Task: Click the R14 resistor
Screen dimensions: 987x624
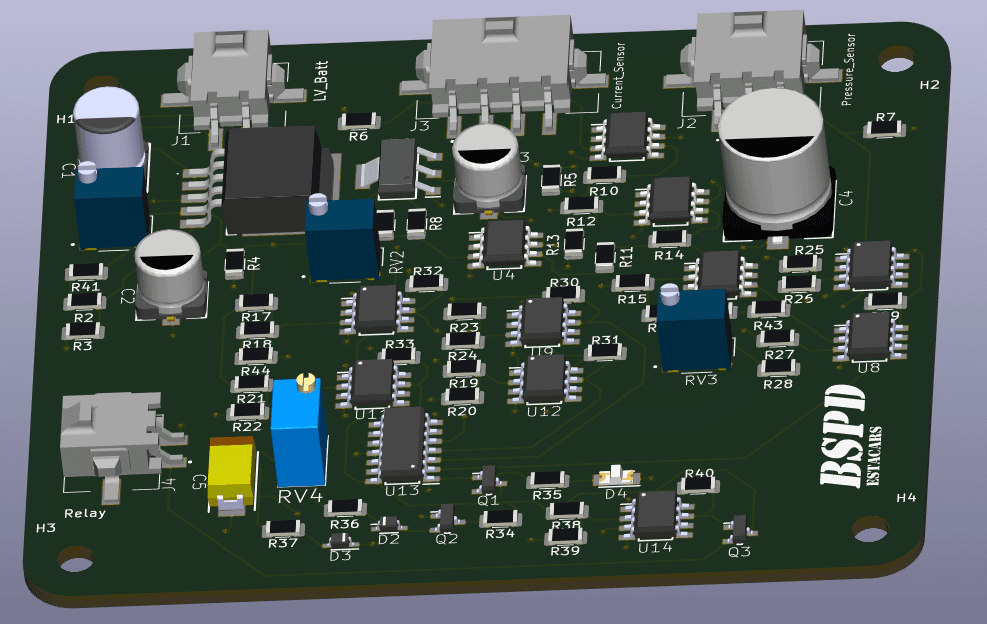Action: (x=670, y=238)
